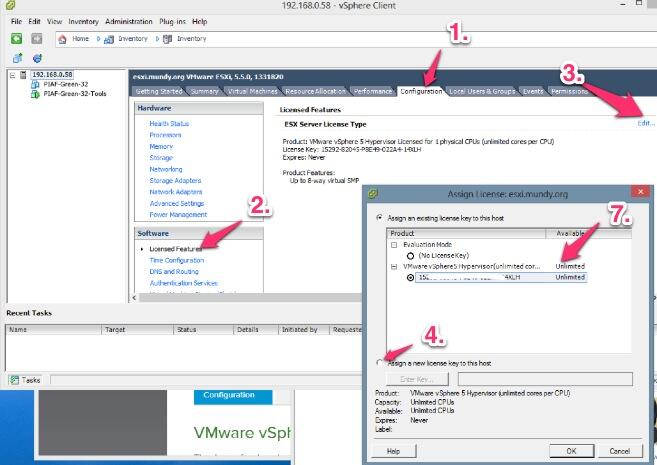Open the DNS and Routing link
The width and height of the screenshot is (657, 465).
coord(174,271)
